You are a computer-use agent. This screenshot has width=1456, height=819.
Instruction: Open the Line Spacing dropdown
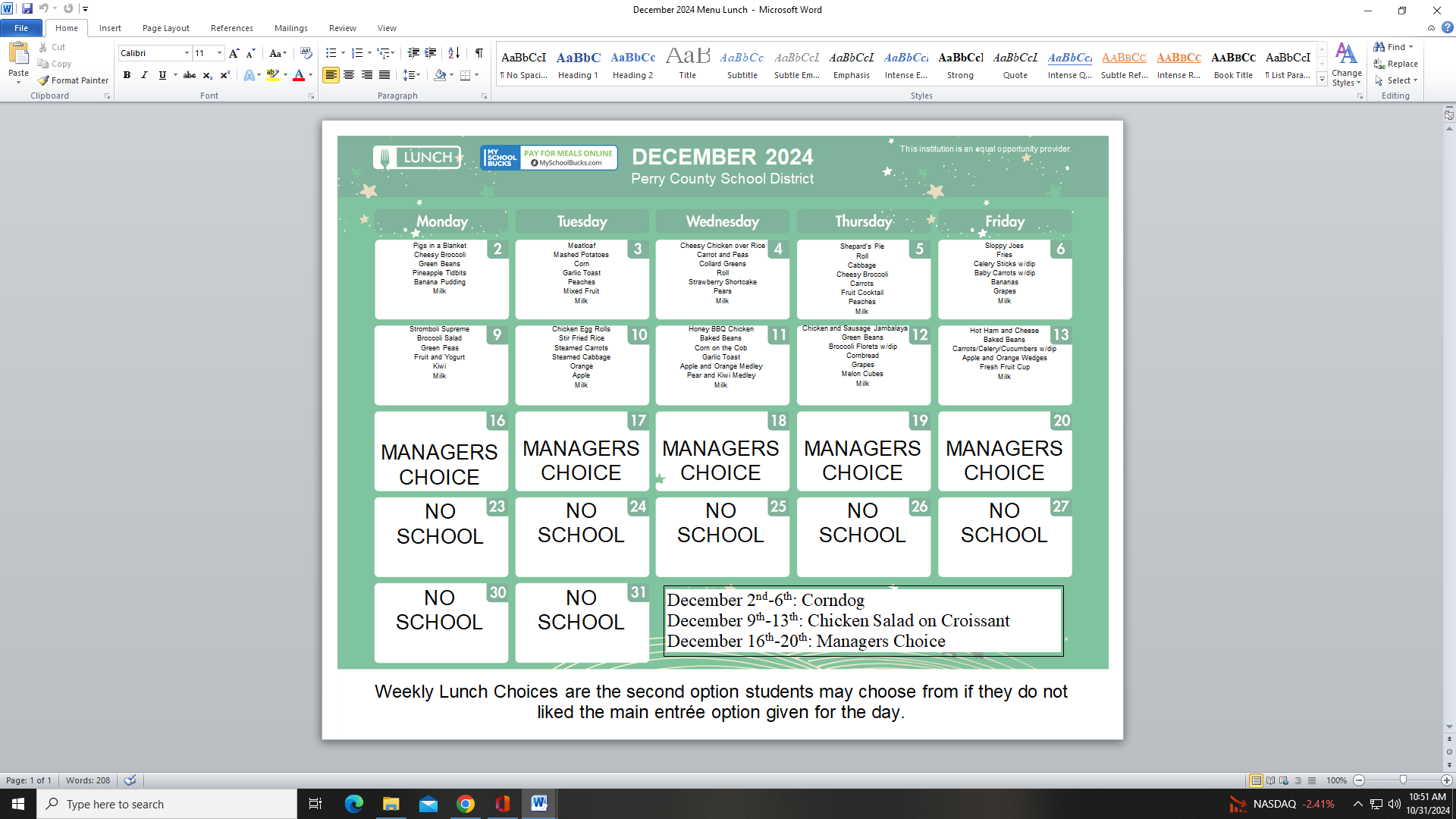(x=412, y=75)
